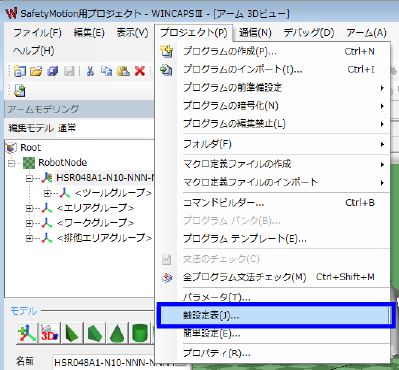Select コマンドビルダー... menu item

(x=273, y=203)
